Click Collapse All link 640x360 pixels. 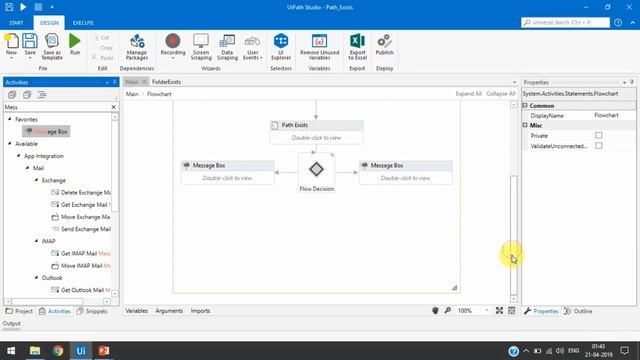pos(500,94)
